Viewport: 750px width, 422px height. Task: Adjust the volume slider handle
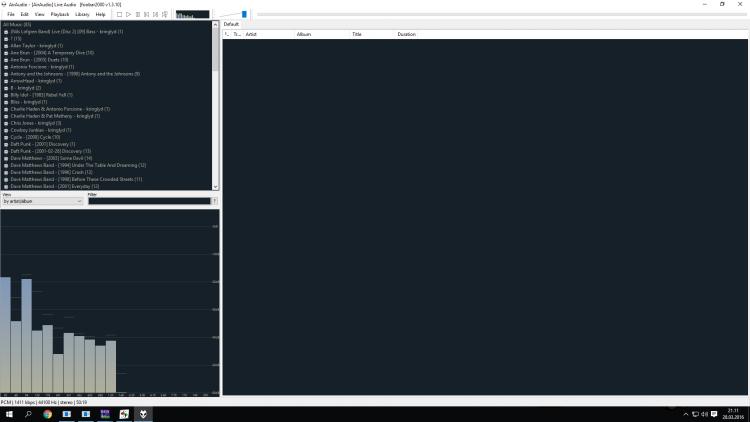(244, 14)
